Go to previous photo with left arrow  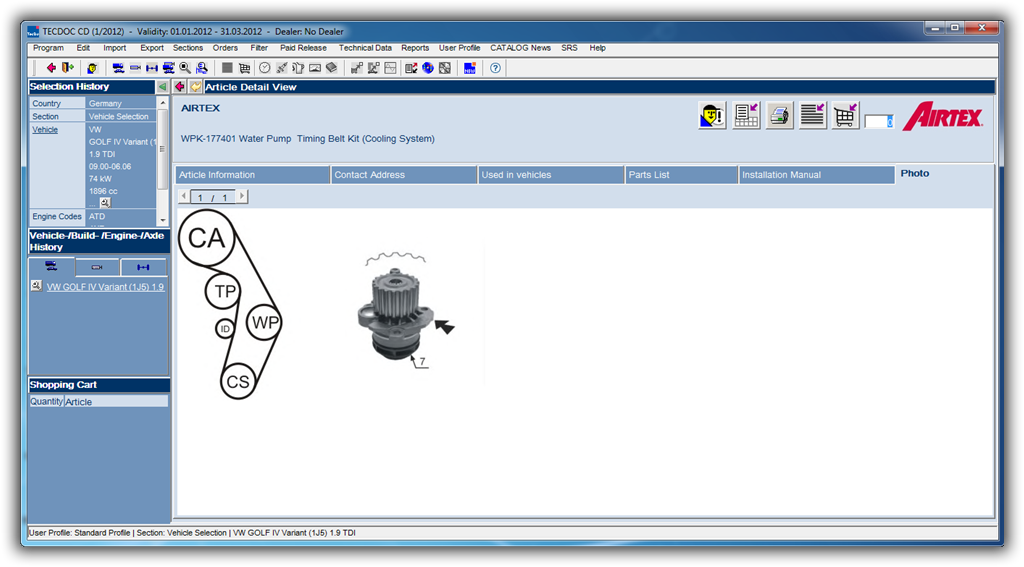coord(184,196)
